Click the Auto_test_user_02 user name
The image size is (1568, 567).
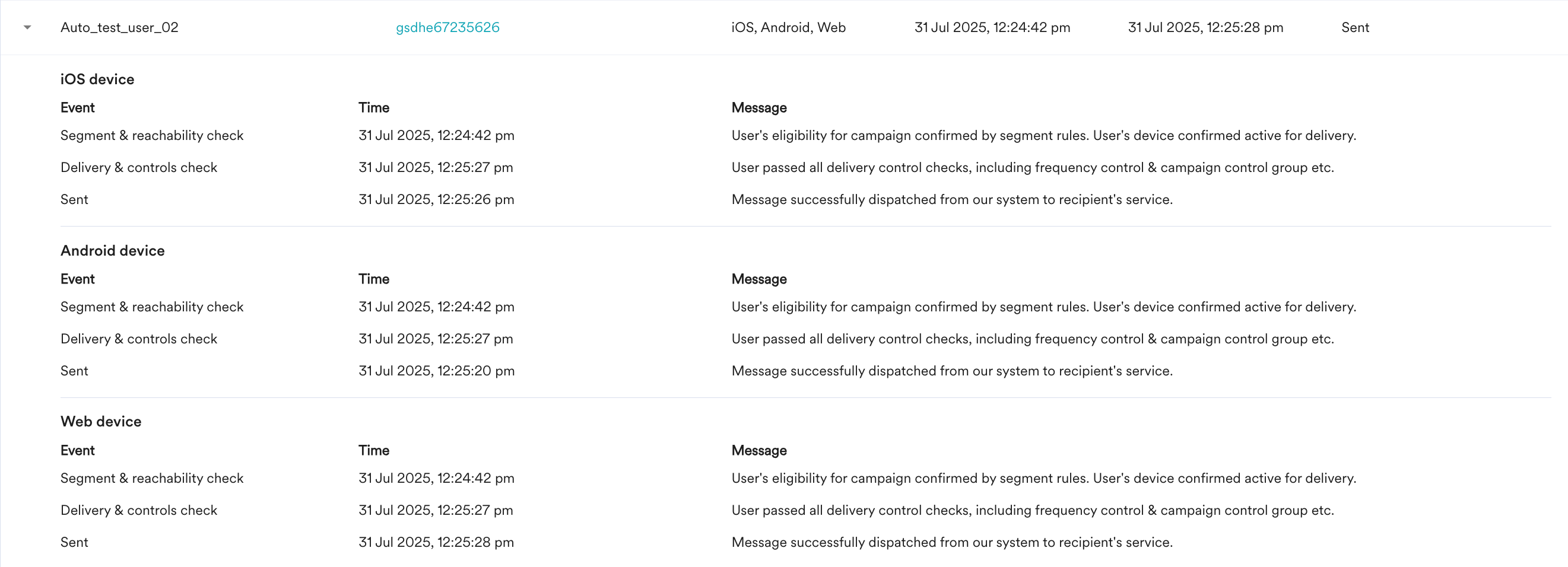pos(119,27)
